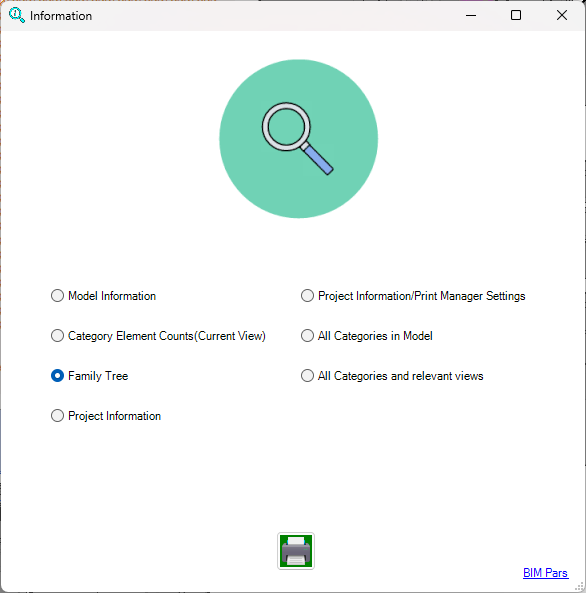The height and width of the screenshot is (593, 586).
Task: Minimize the Information window
Action: [x=471, y=16]
